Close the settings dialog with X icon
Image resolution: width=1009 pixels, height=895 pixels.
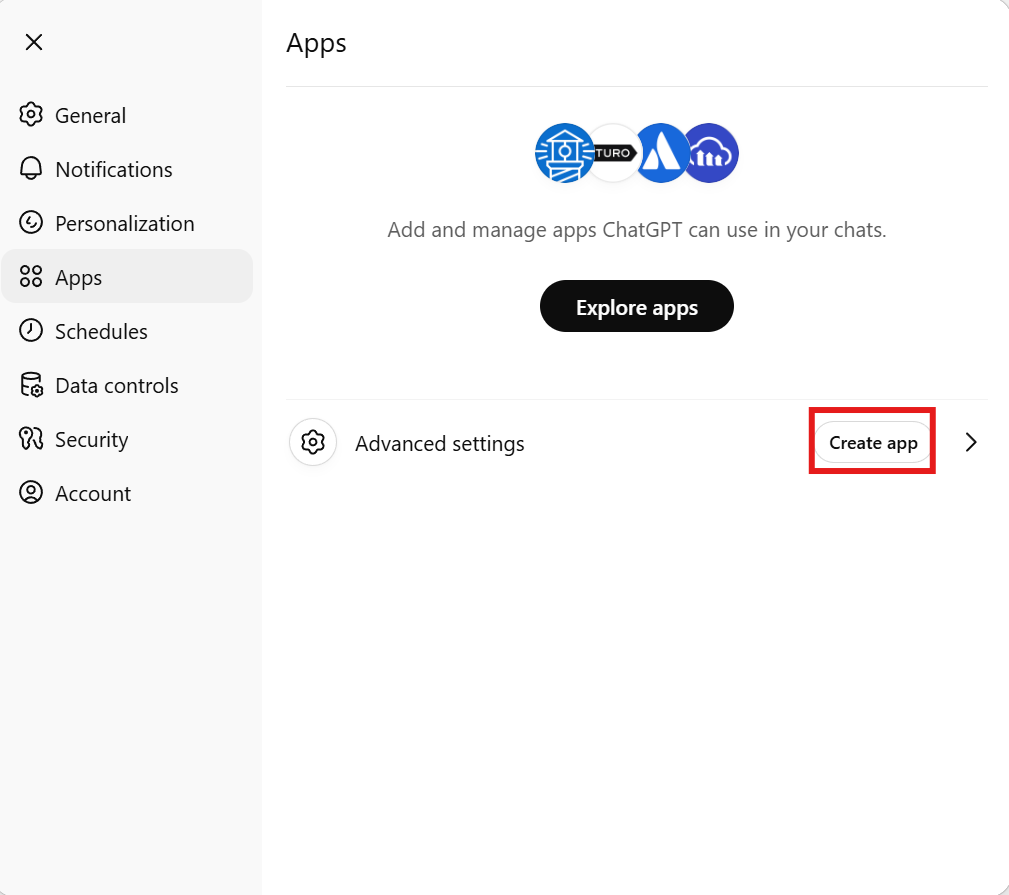(33, 42)
